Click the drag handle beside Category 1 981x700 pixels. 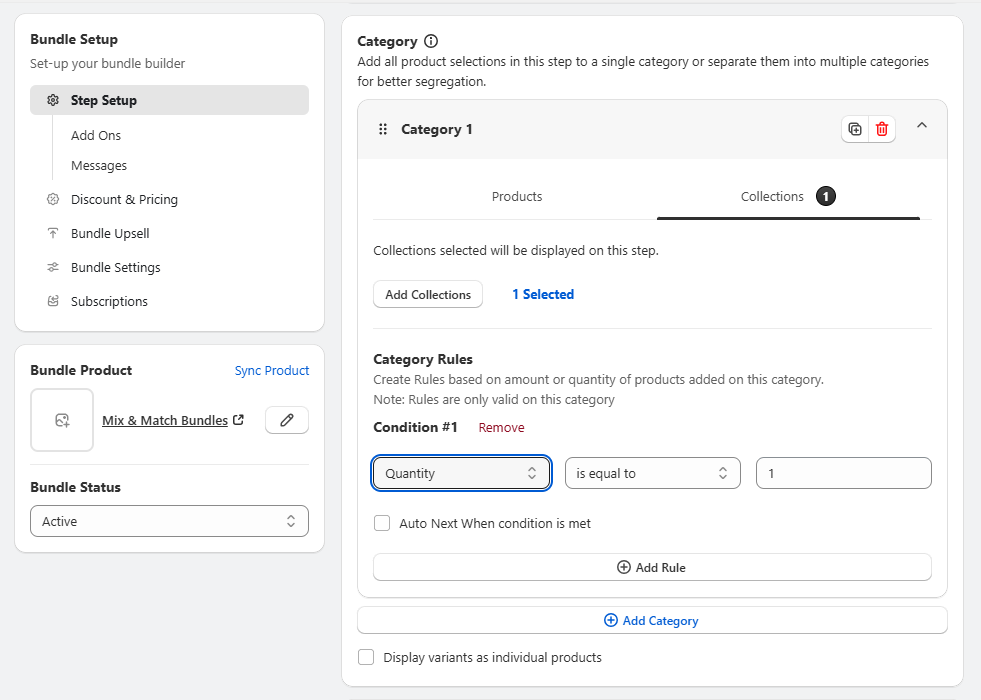(x=383, y=129)
